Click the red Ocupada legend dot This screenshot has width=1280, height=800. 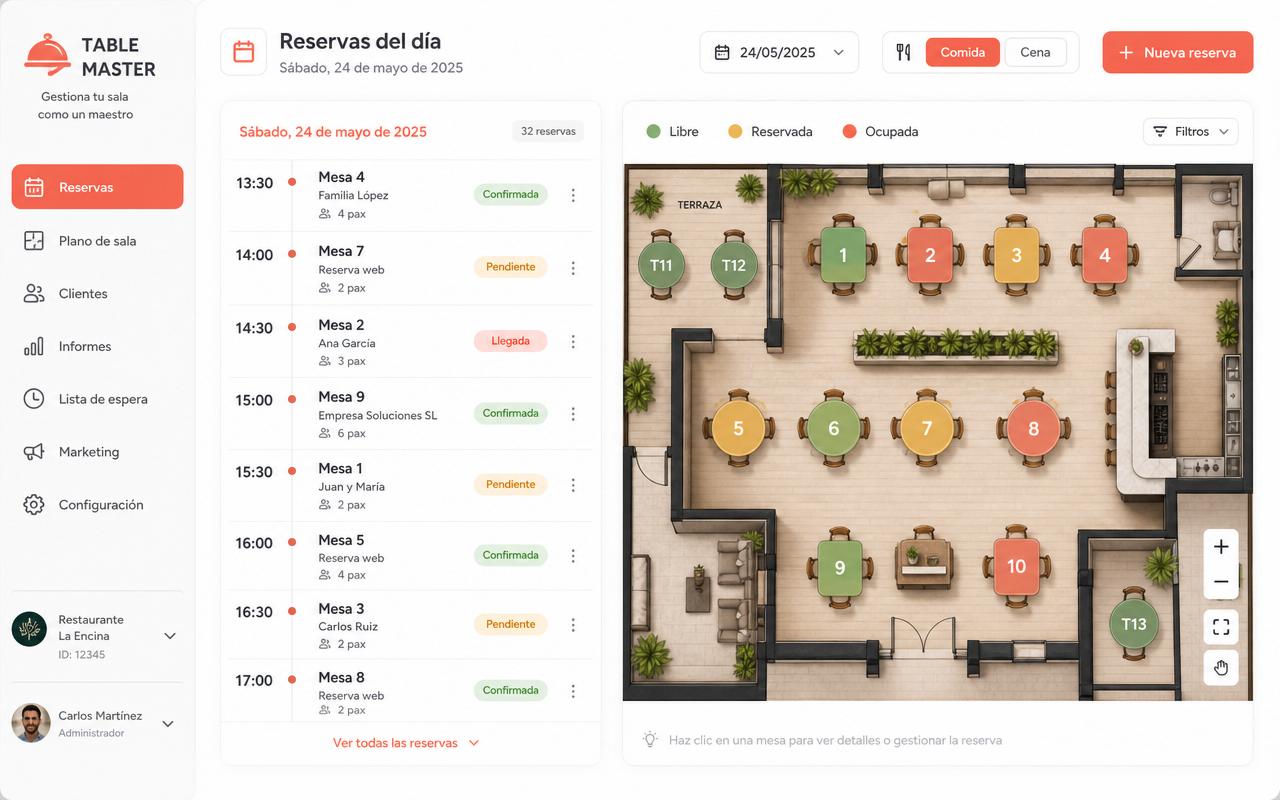tap(849, 131)
